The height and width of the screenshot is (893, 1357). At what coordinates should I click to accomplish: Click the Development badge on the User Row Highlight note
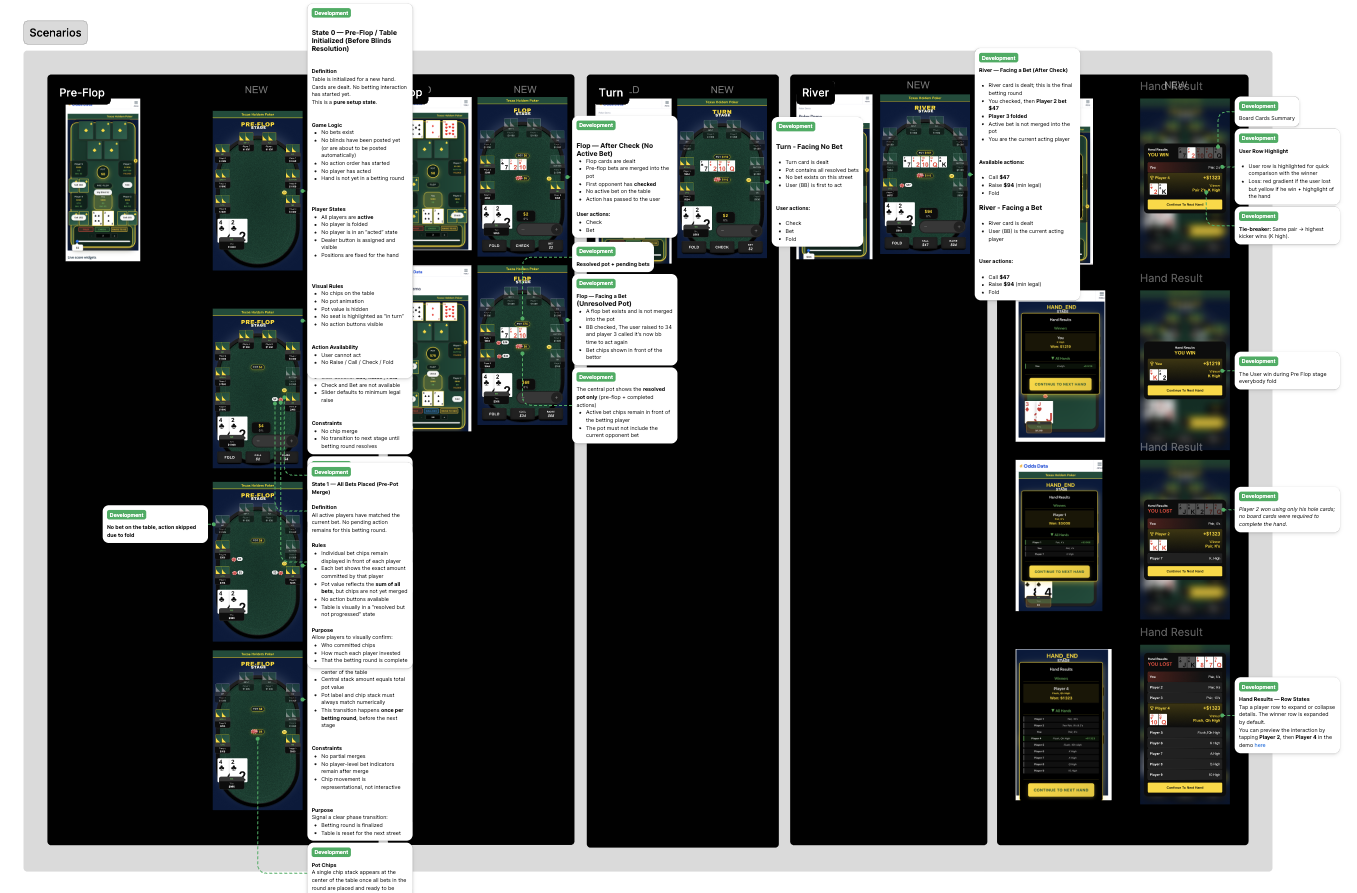(1260, 138)
